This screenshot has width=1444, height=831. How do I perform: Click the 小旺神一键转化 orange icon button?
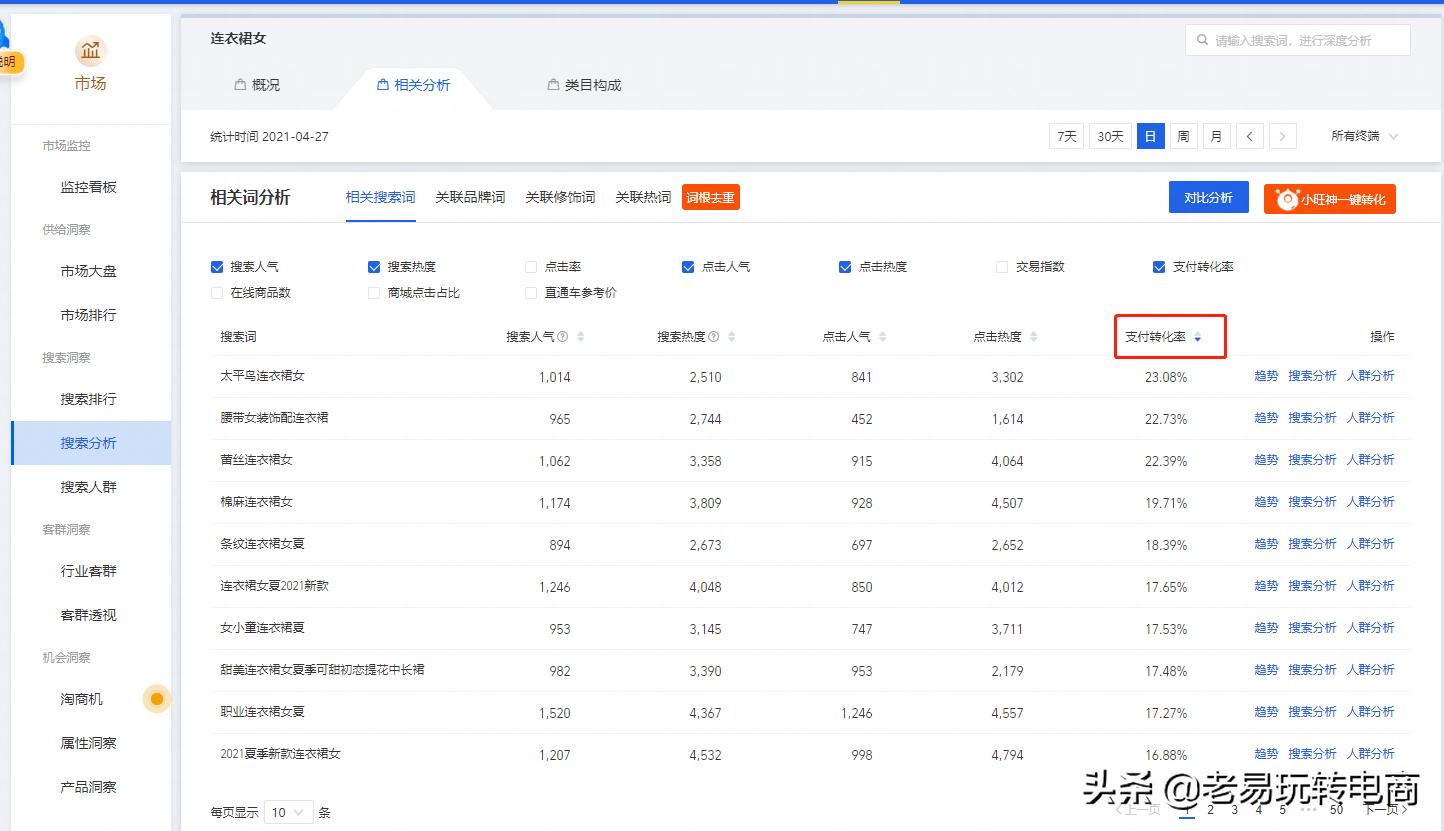pos(1329,199)
